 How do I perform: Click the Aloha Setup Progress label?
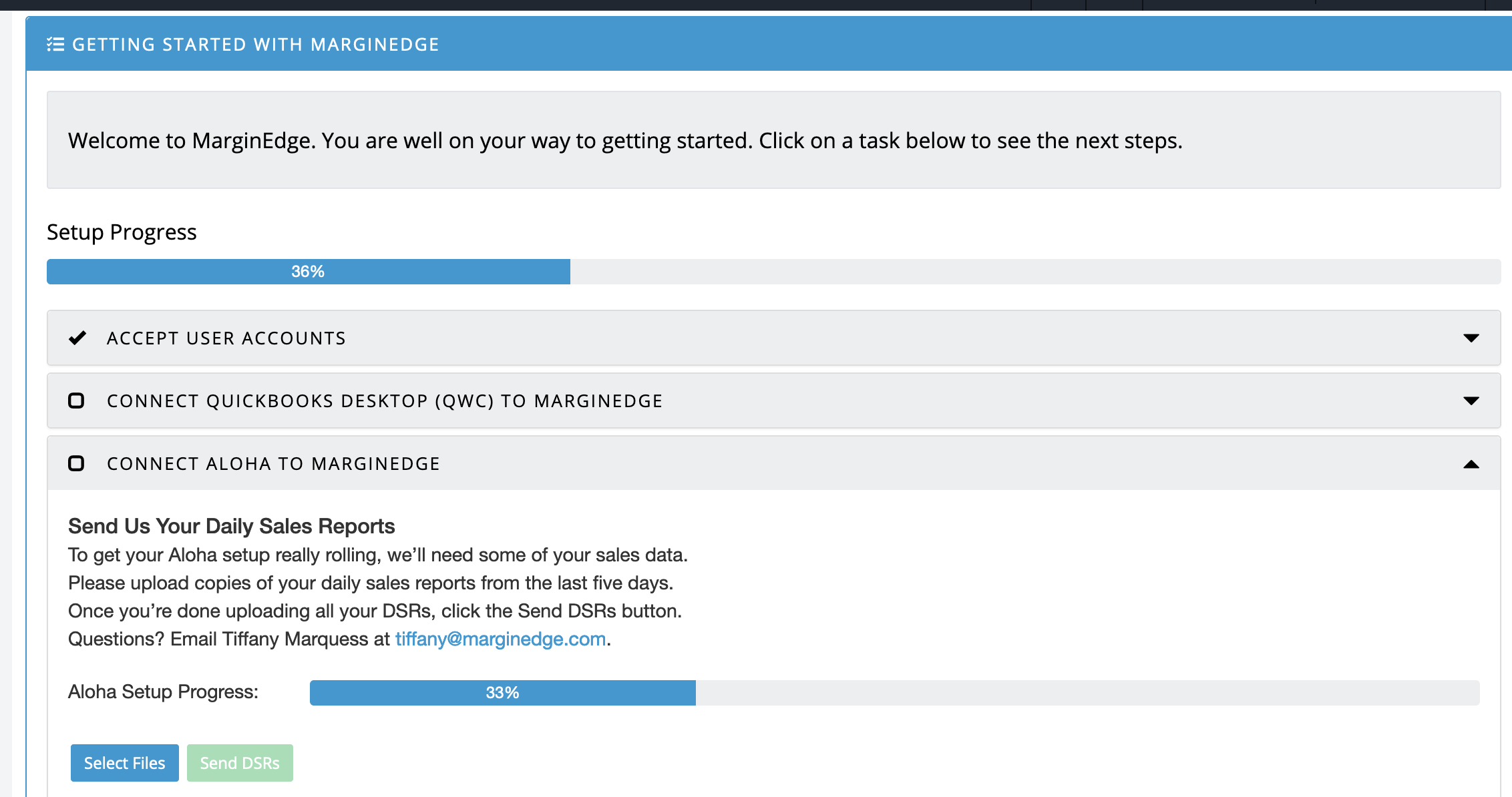pos(164,692)
